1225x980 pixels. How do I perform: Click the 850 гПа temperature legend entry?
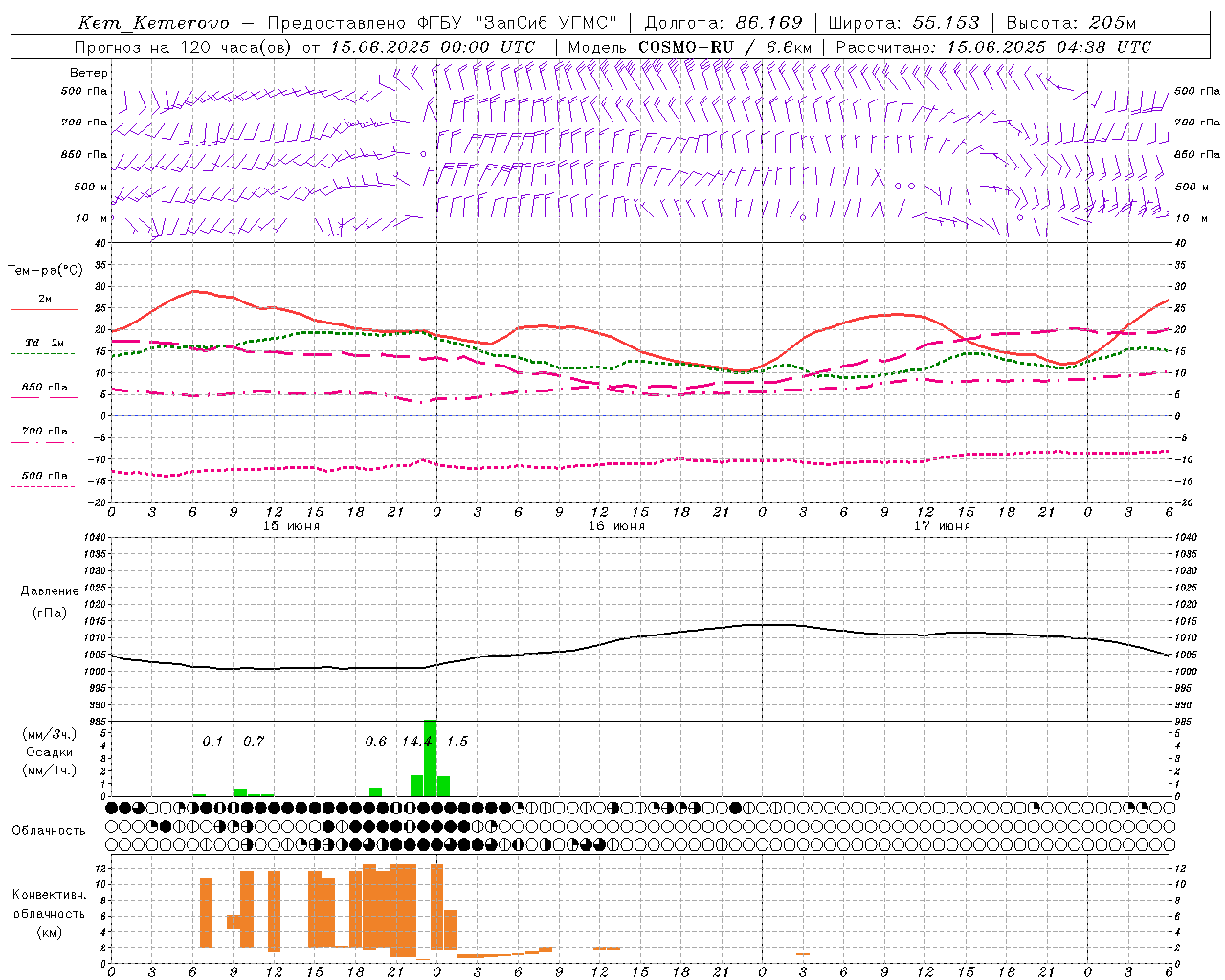[45, 388]
